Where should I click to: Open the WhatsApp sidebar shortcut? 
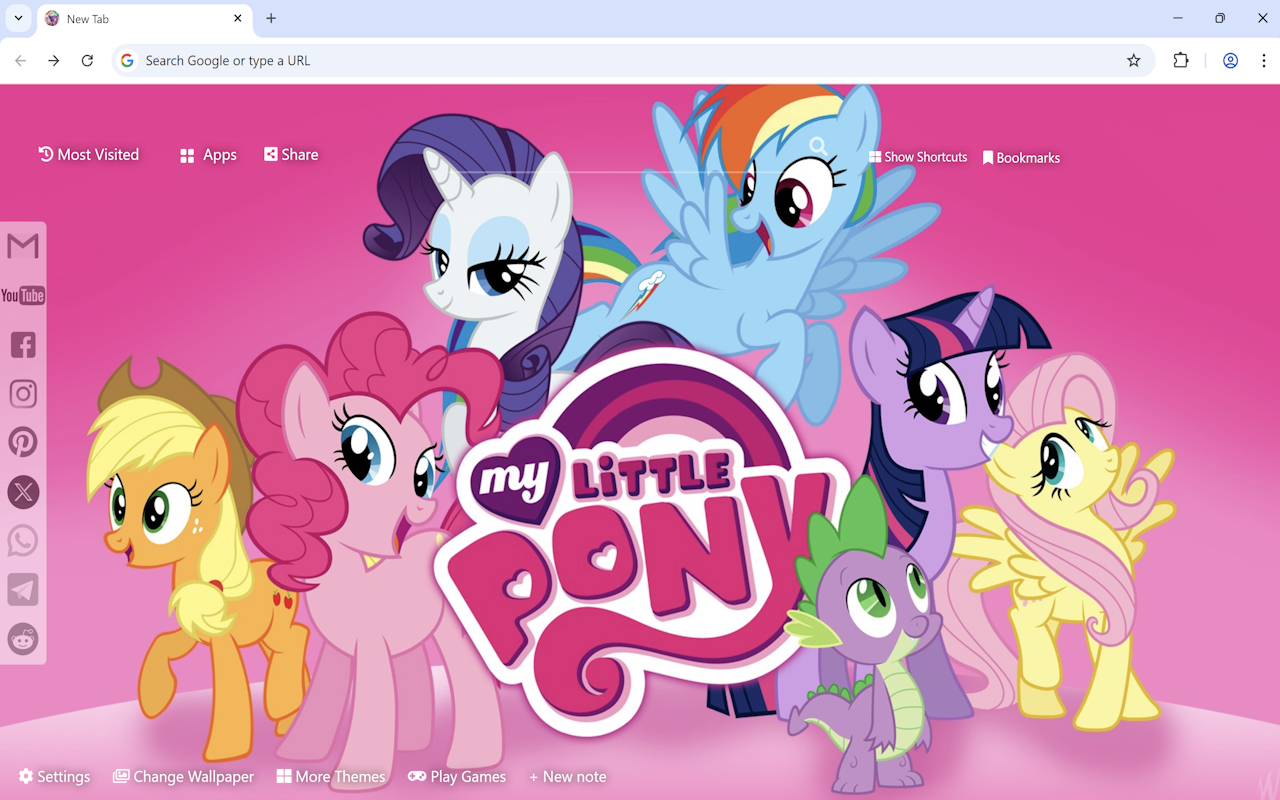pos(23,540)
